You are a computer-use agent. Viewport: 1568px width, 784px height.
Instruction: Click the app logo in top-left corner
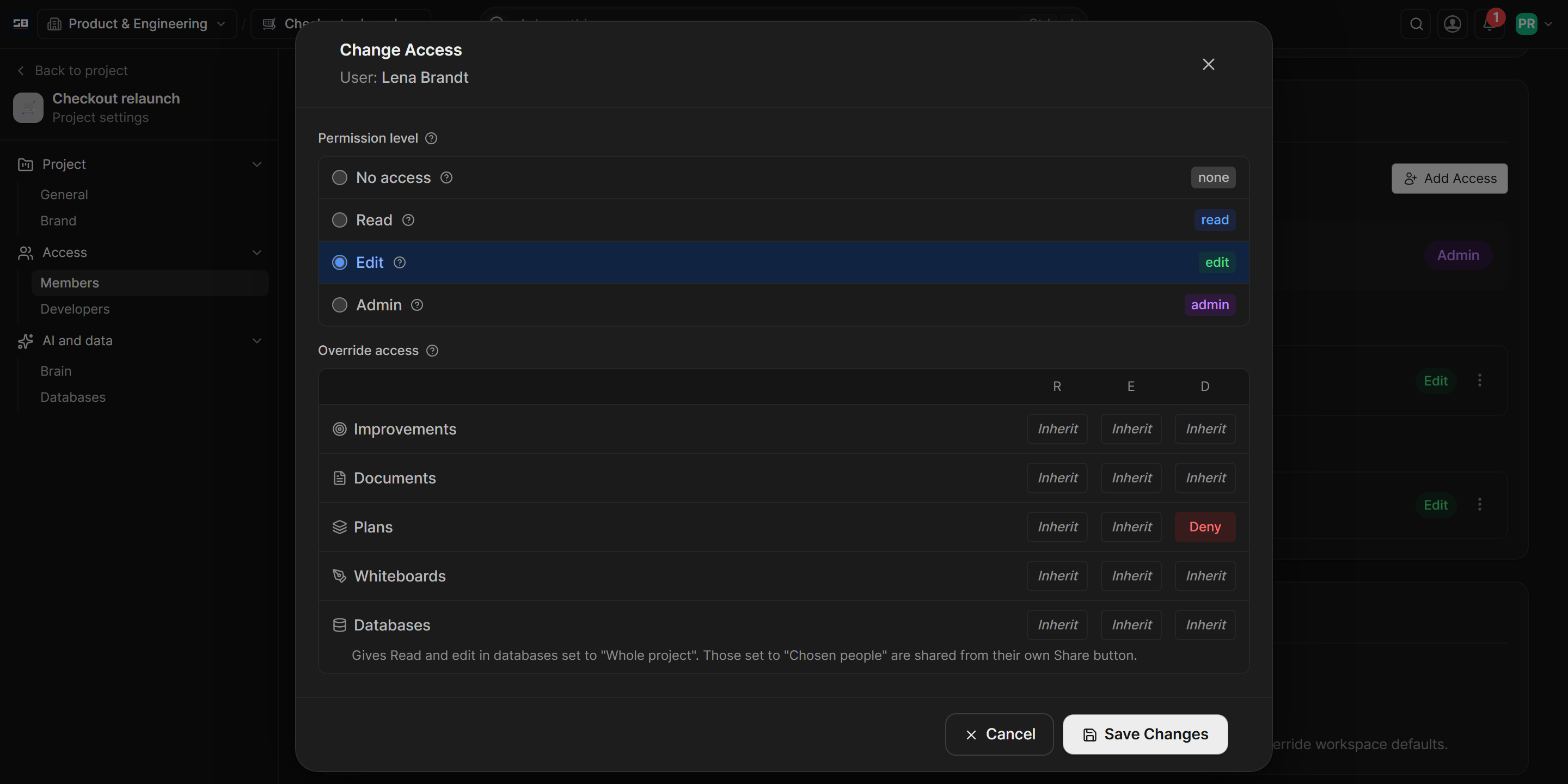coord(21,24)
